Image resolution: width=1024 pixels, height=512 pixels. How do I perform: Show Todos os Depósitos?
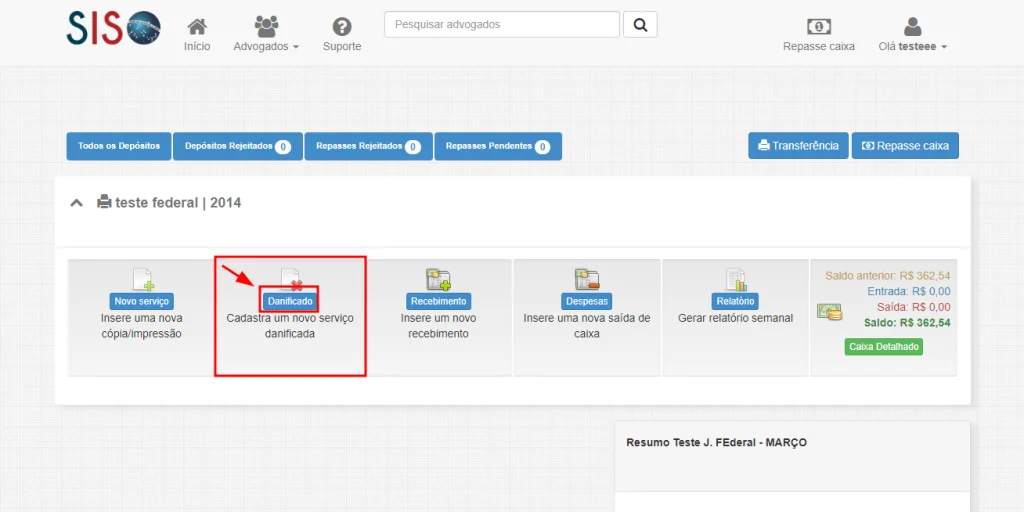[119, 146]
